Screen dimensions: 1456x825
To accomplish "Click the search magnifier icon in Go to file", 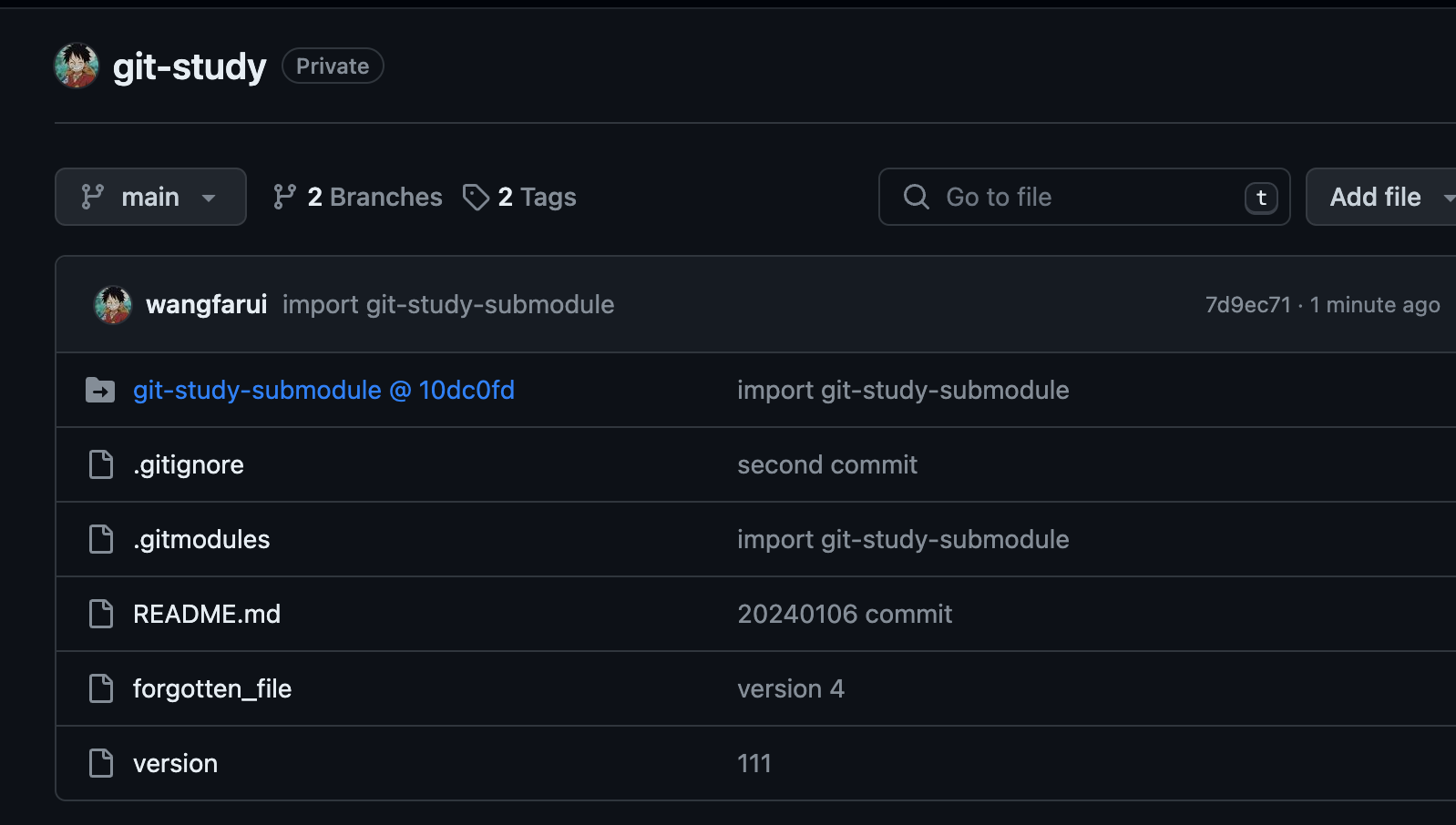I will coord(917,197).
